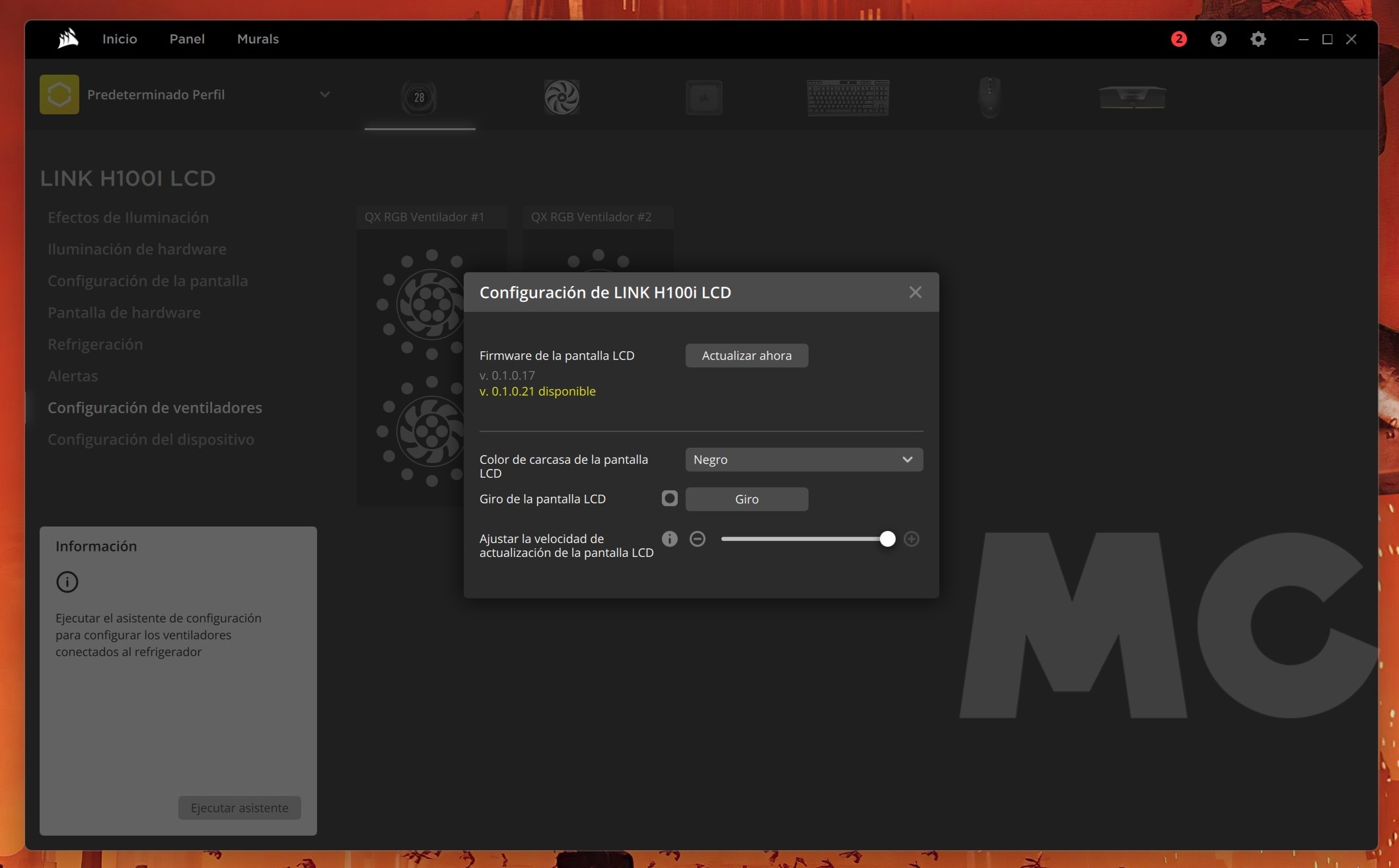Close the Configuración de LINK H100i LCD dialog

point(915,292)
